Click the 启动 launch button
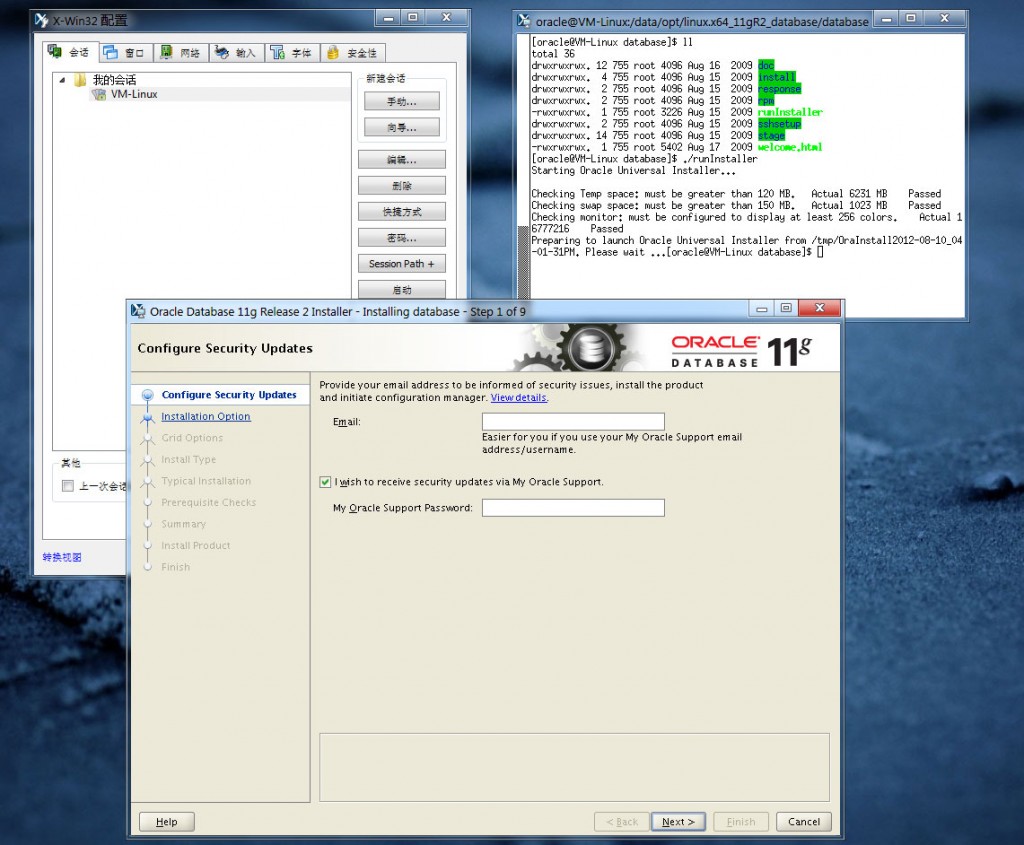Viewport: 1024px width, 845px height. [402, 290]
